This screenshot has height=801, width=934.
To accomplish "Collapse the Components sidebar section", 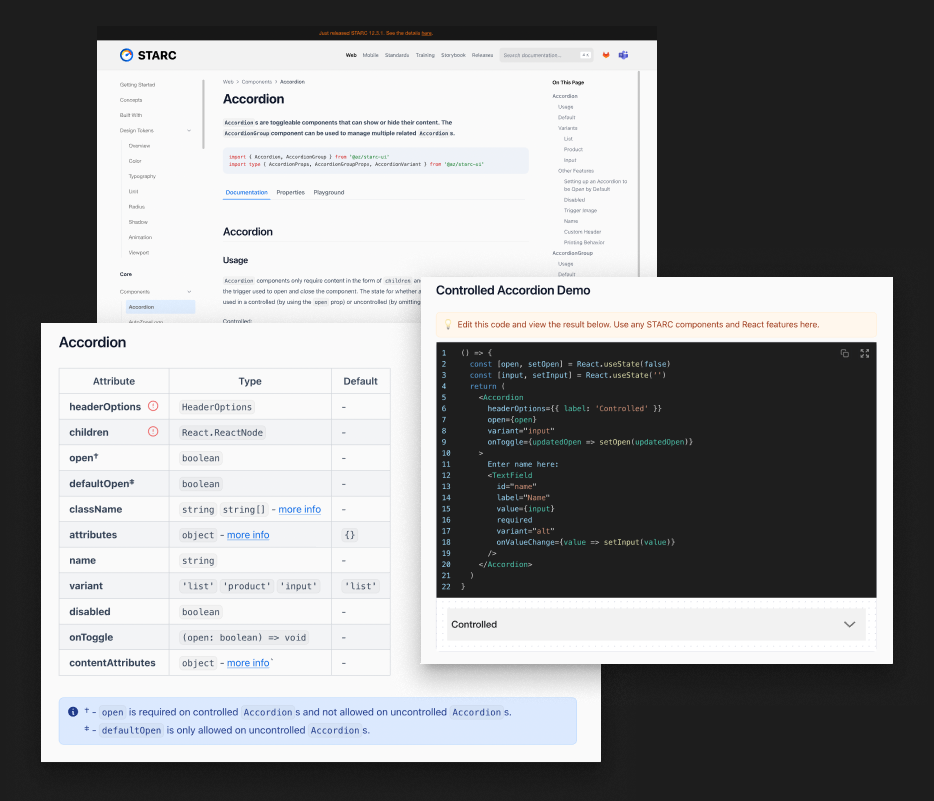I will (189, 292).
